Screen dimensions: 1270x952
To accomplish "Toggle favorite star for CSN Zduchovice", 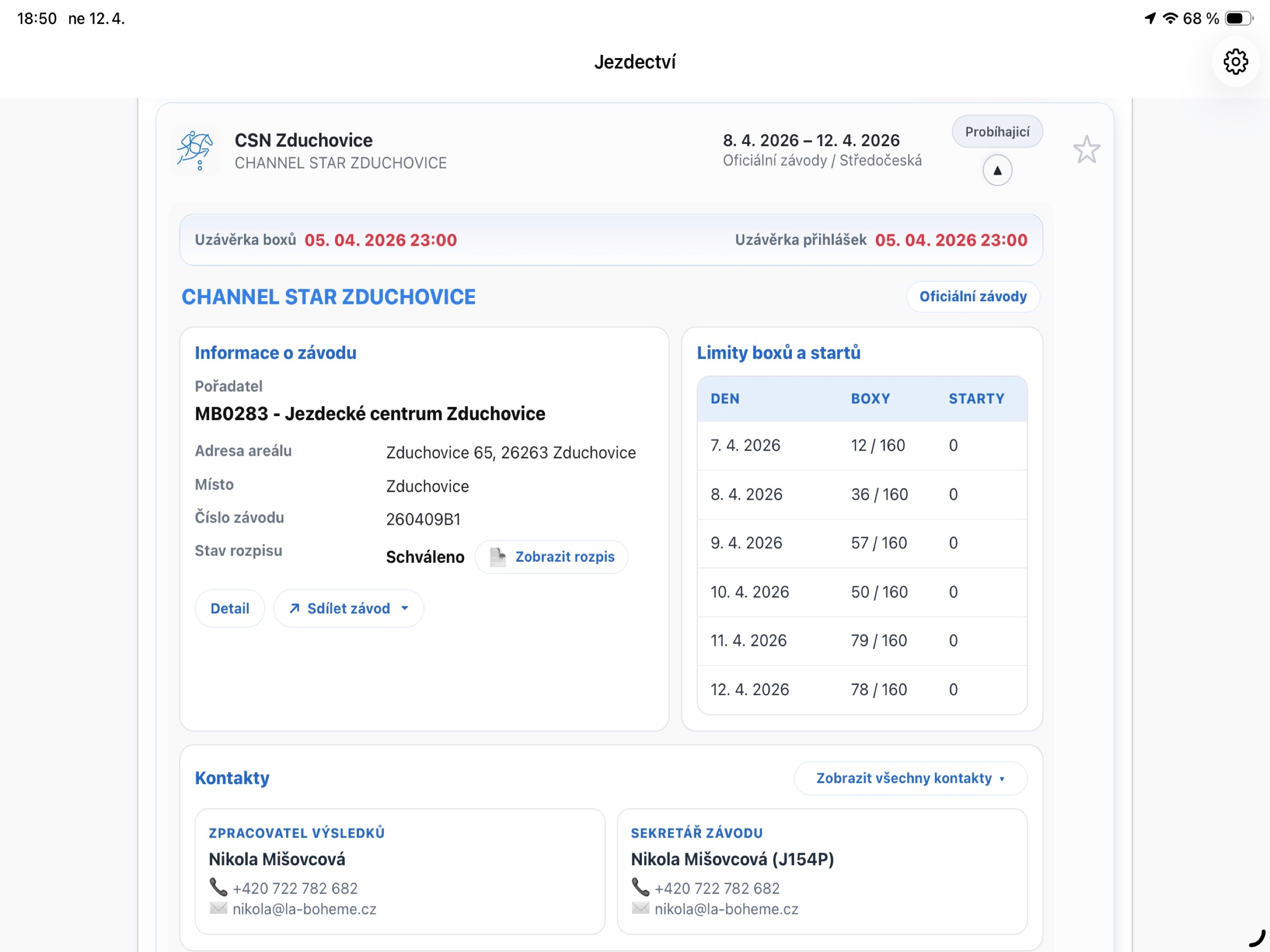I will coord(1086,150).
